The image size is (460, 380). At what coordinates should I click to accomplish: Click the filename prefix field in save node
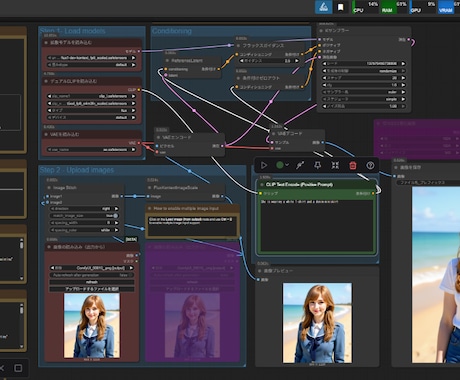(x=428, y=183)
